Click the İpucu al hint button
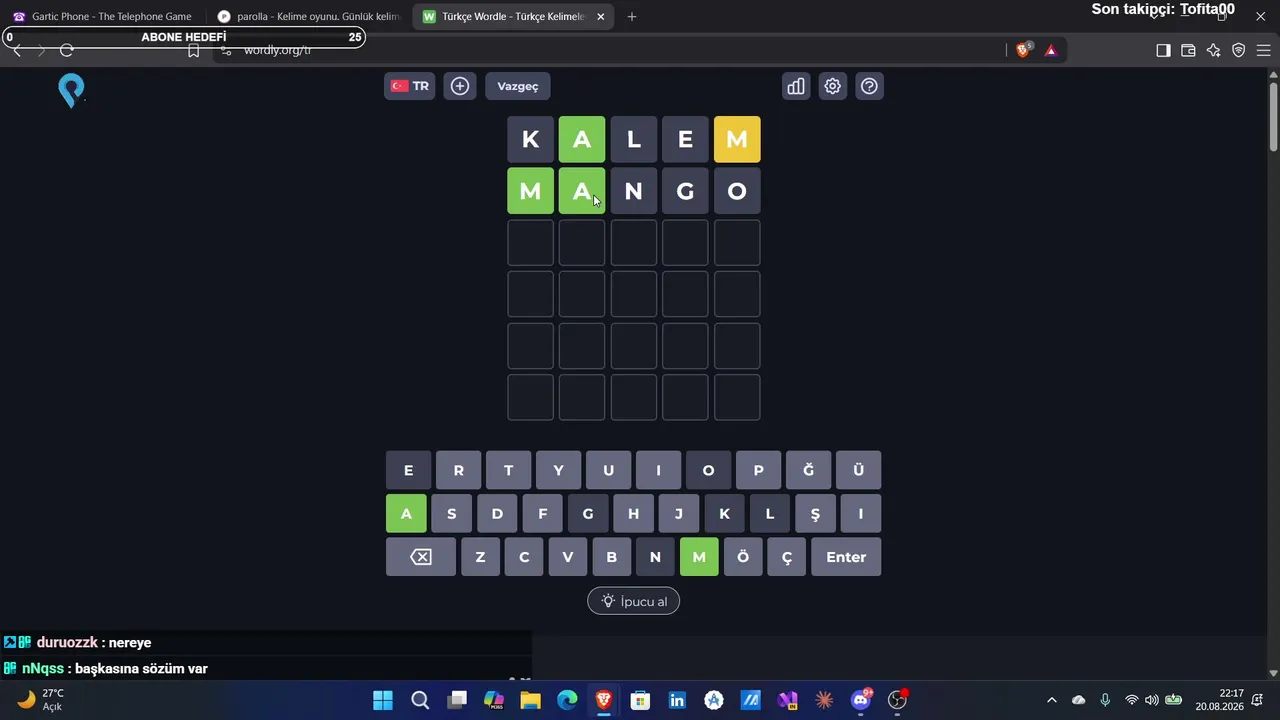The image size is (1280, 720). (x=633, y=601)
